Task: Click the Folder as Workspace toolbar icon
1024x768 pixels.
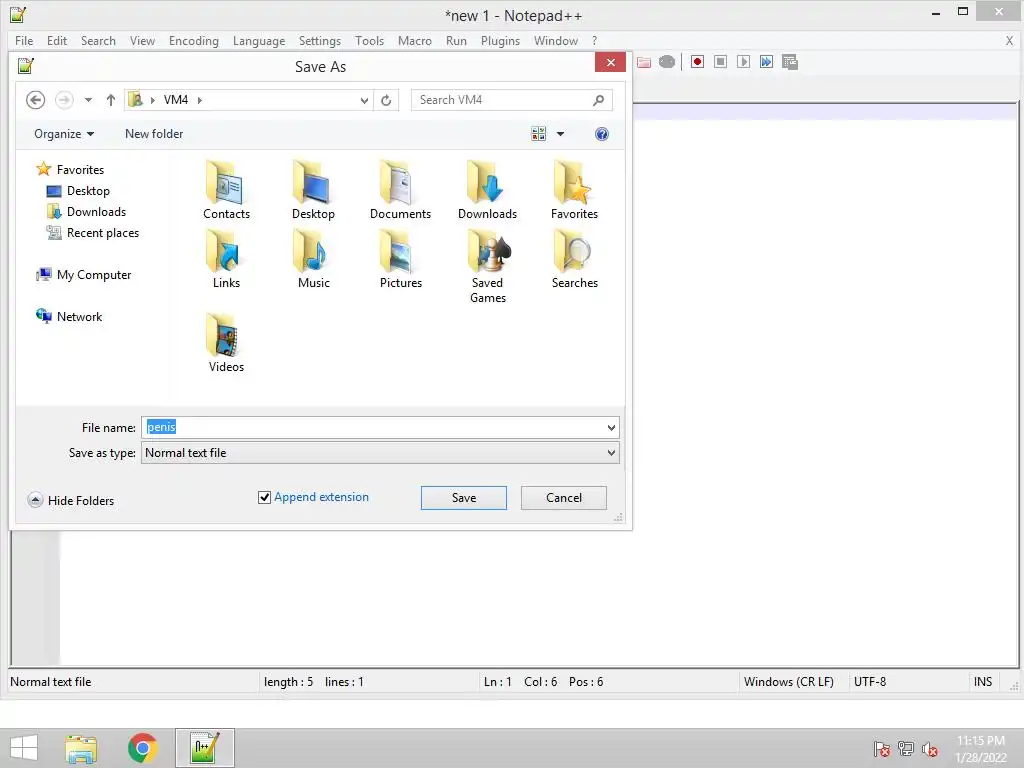Action: [644, 62]
